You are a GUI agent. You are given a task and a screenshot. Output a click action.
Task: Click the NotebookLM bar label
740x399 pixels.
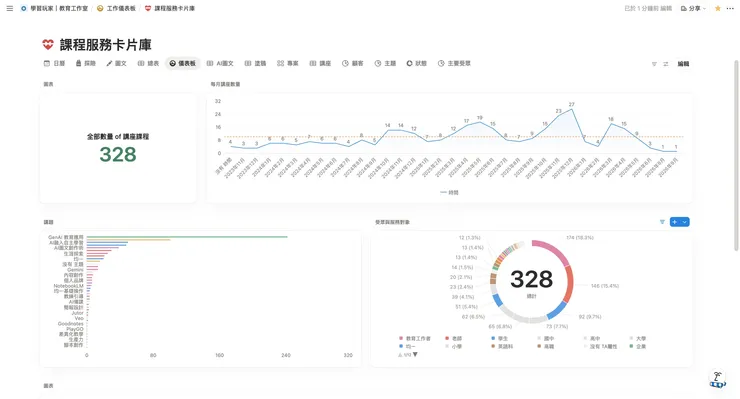click(x=68, y=286)
